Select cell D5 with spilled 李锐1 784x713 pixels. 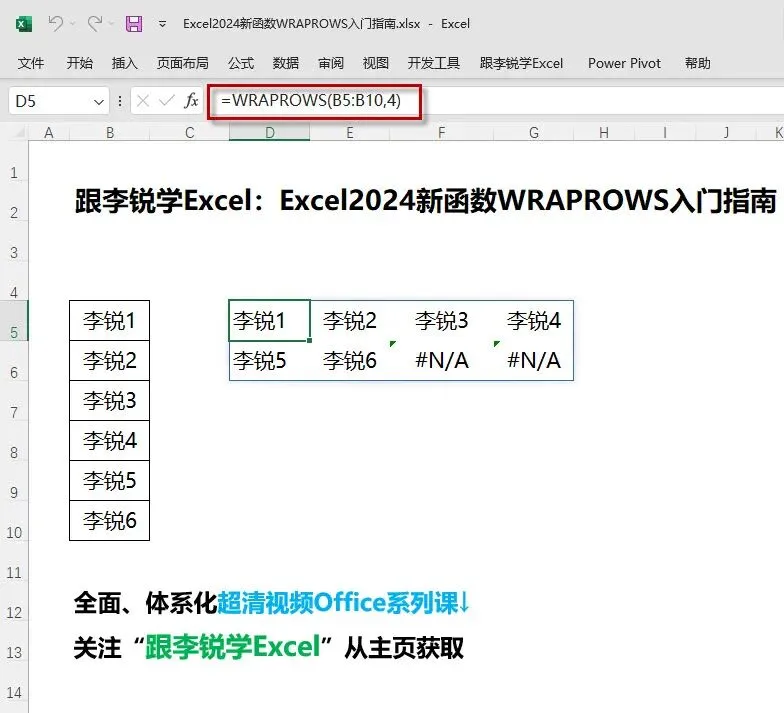[x=270, y=320]
